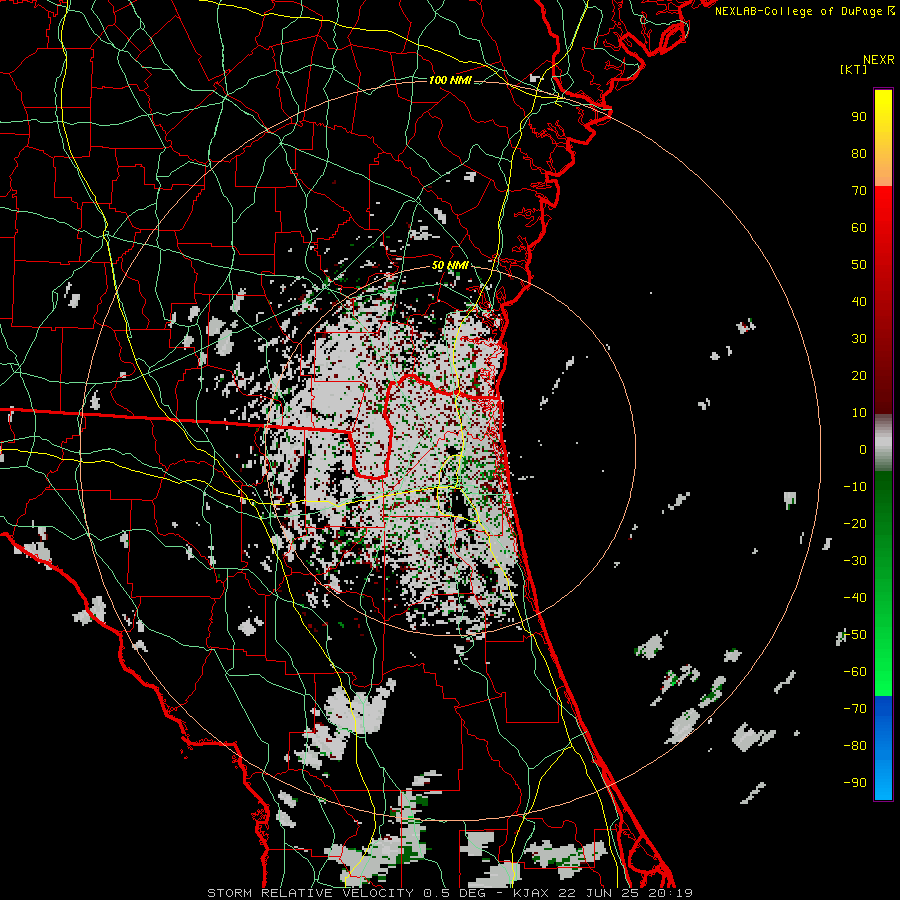Click the -20 value on the velocity scale
Viewport: 900px width, 900px height.
855,523
